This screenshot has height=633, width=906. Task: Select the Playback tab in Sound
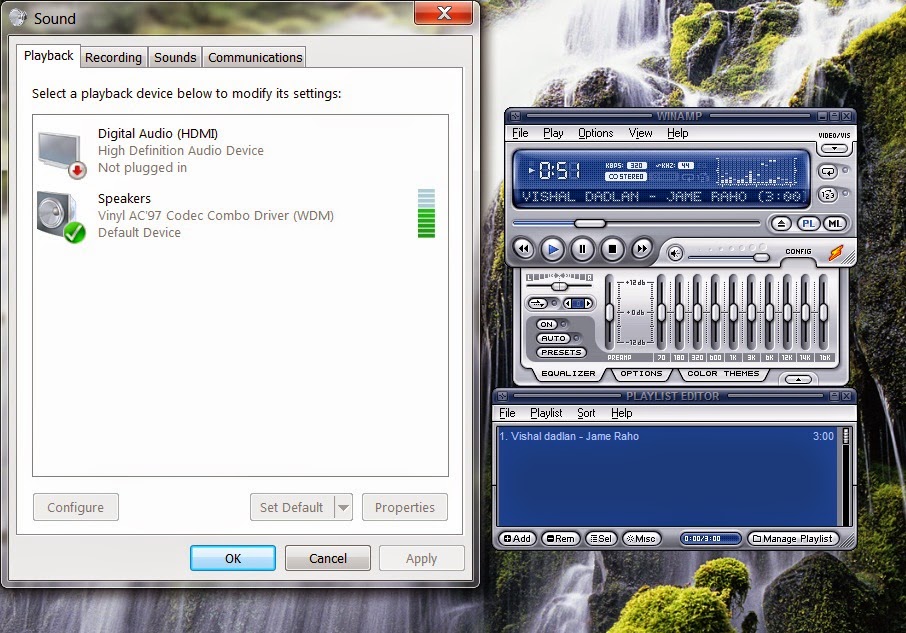49,55
